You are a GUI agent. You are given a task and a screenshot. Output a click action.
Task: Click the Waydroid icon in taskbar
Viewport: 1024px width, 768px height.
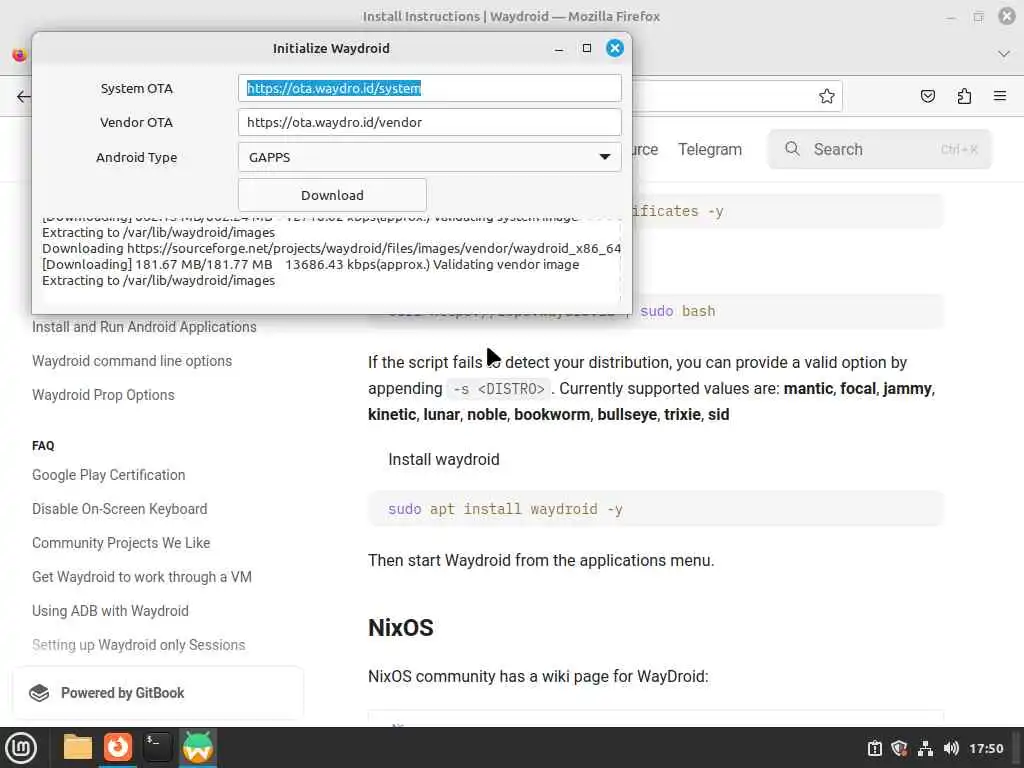197,747
